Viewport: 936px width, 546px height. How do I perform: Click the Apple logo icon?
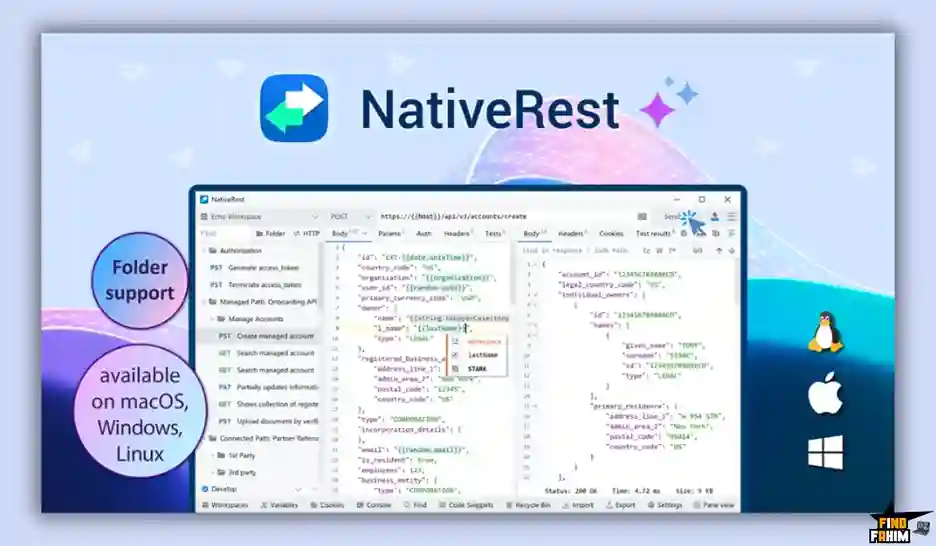coord(826,393)
